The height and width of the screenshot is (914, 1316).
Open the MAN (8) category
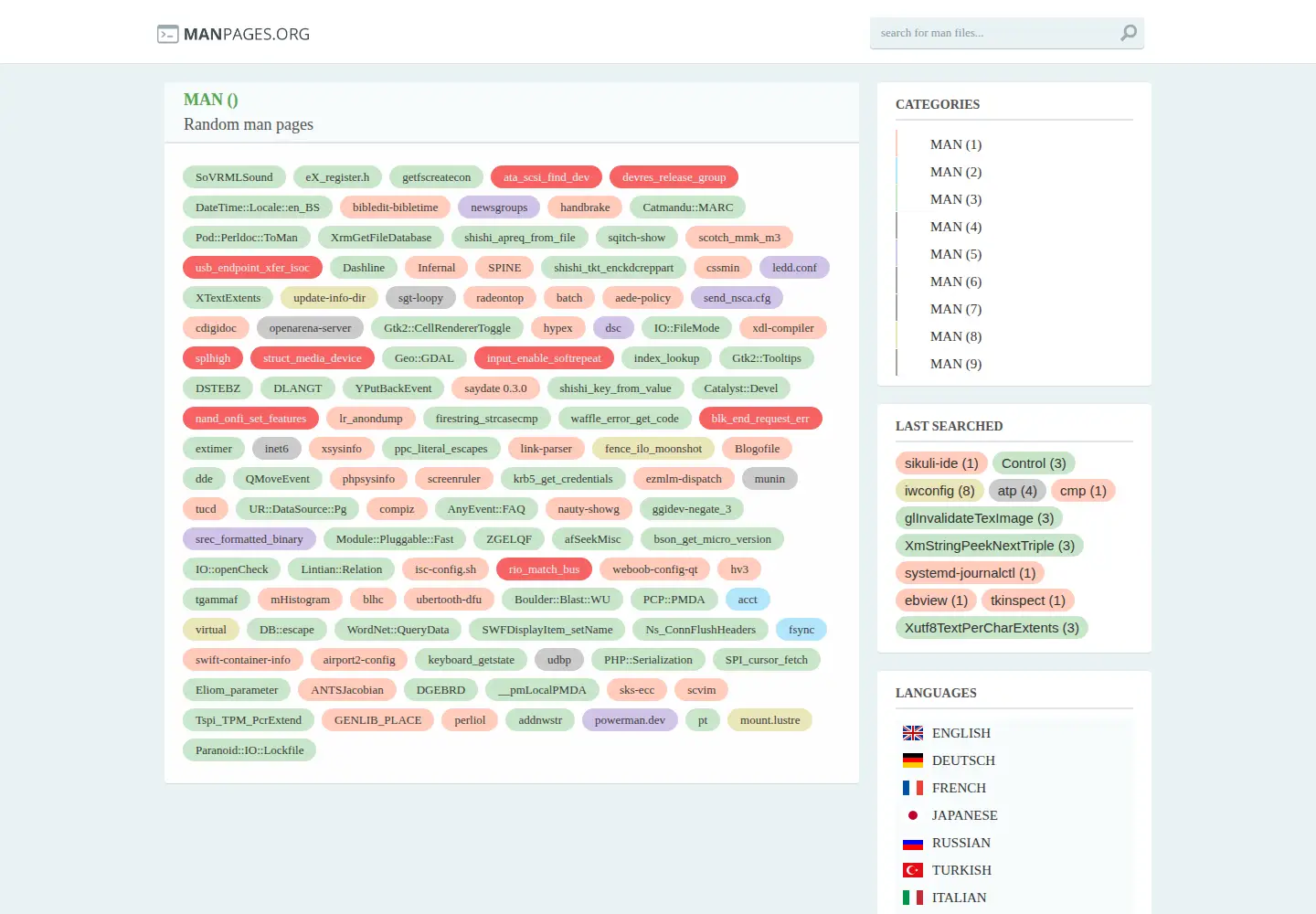[956, 336]
